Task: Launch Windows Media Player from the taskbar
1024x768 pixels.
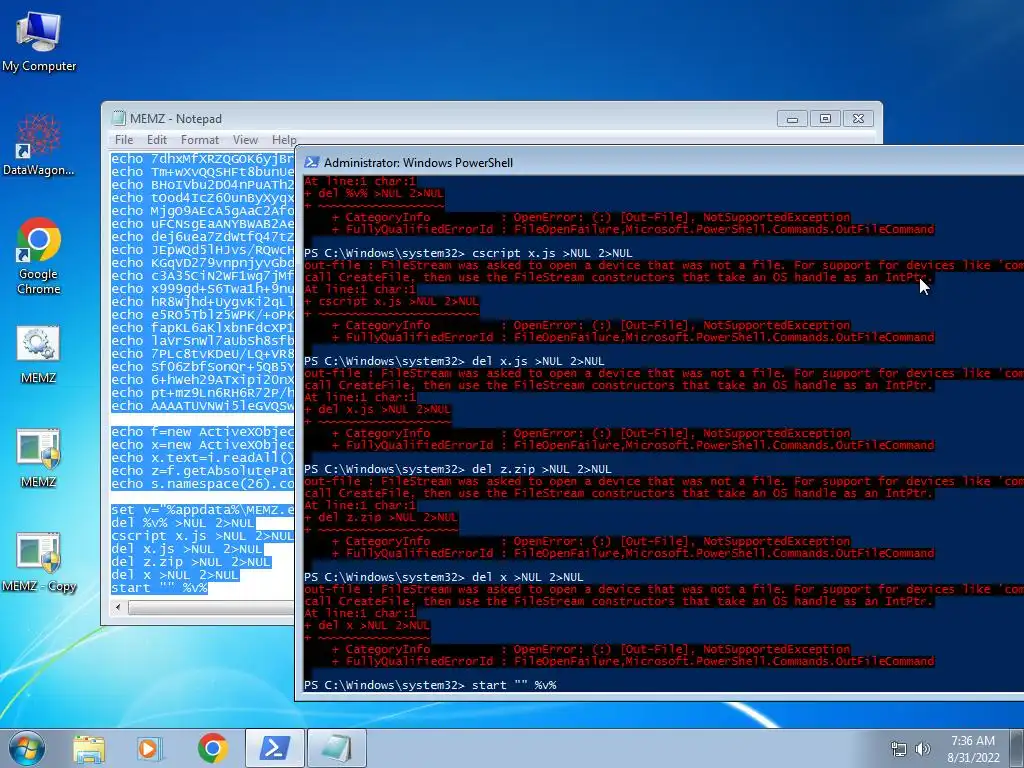Action: point(150,748)
